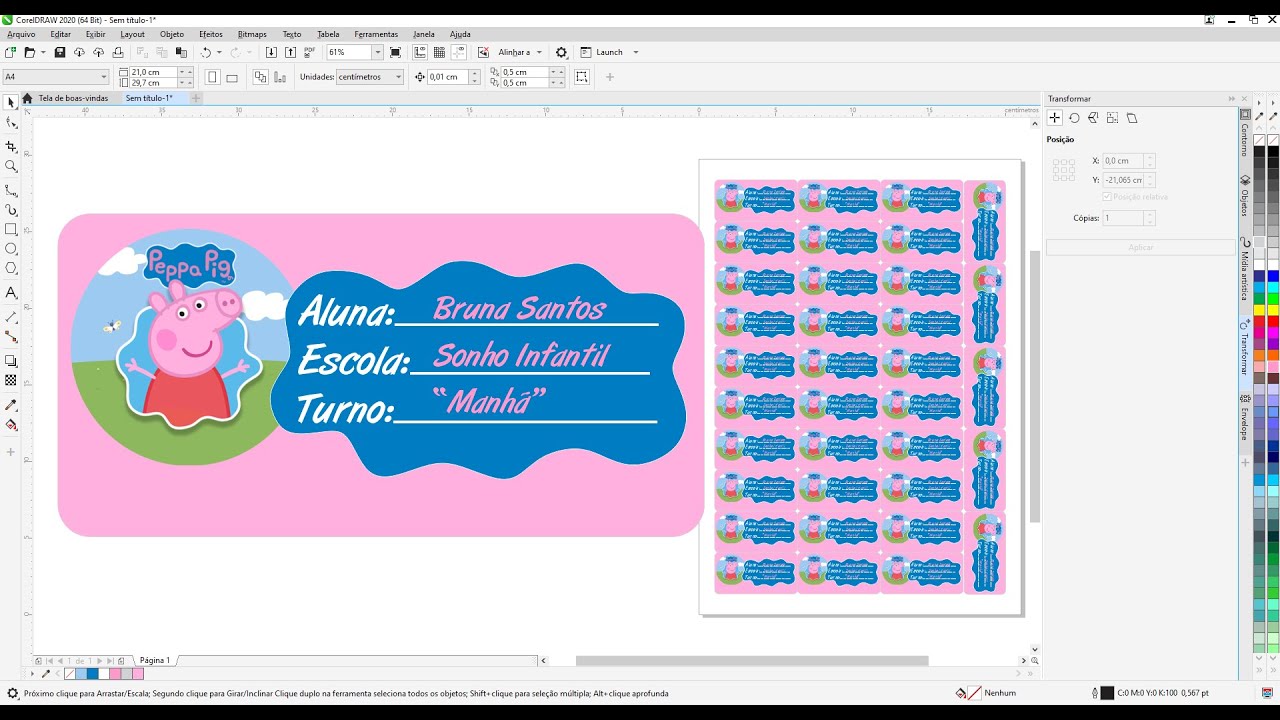Open the Ferramentas menu

pos(376,34)
